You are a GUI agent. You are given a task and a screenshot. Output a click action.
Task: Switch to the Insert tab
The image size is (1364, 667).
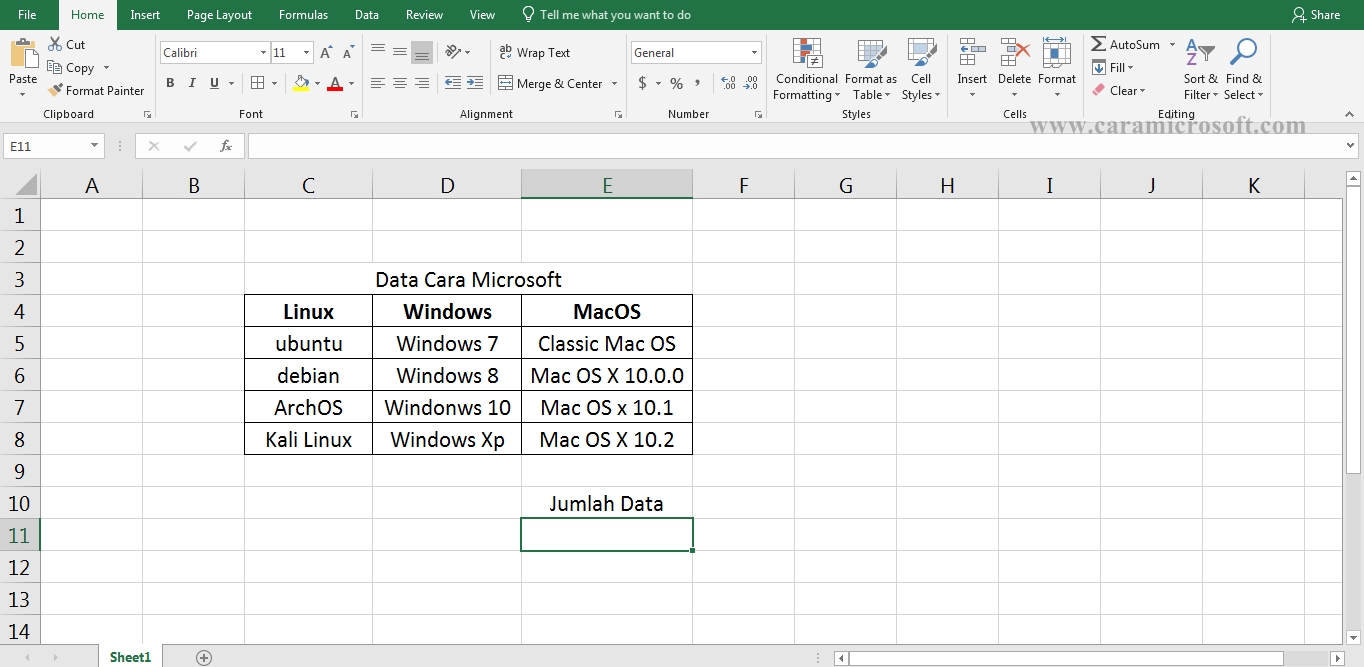pos(145,14)
